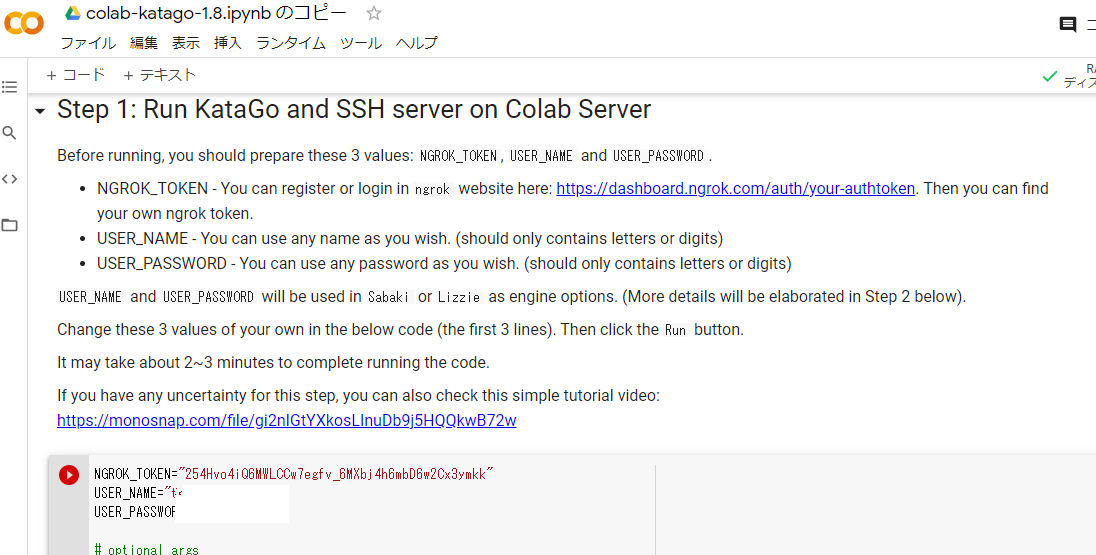Click the NGROK_TOKEN string value in code
1096x555 pixels.
click(336, 475)
